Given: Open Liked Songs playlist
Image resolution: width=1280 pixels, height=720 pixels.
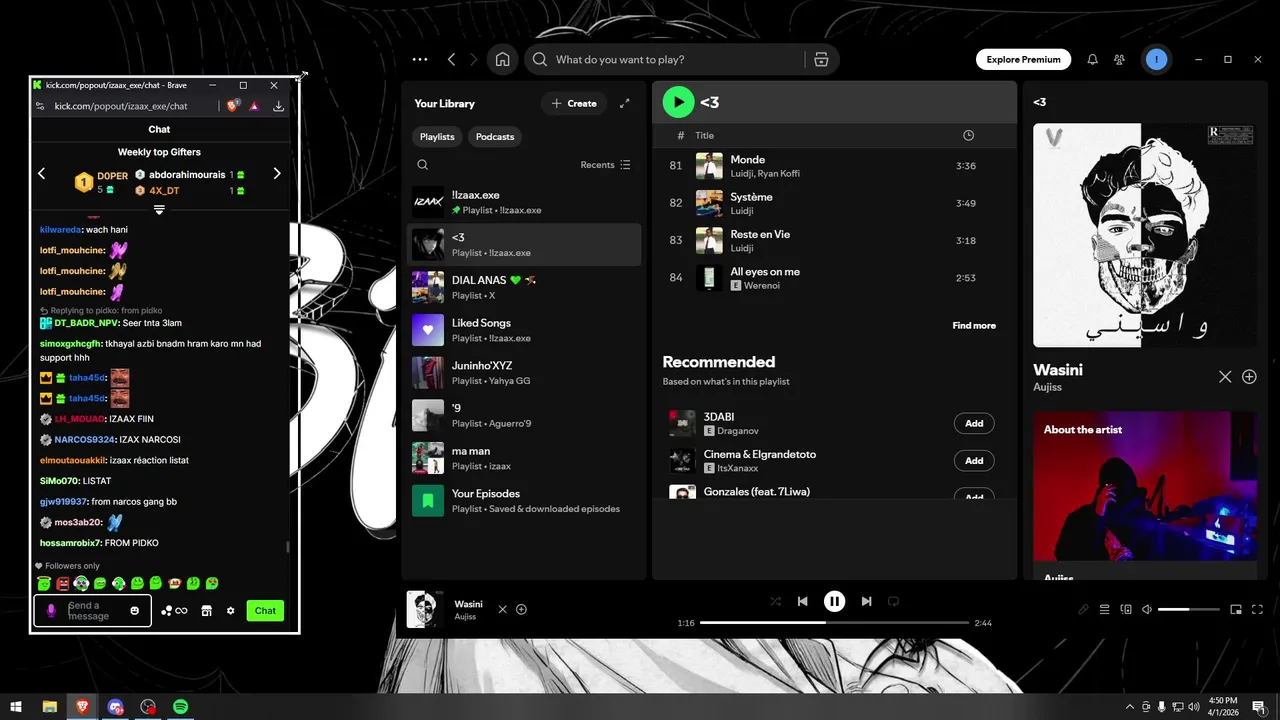Looking at the screenshot, I should coord(526,330).
